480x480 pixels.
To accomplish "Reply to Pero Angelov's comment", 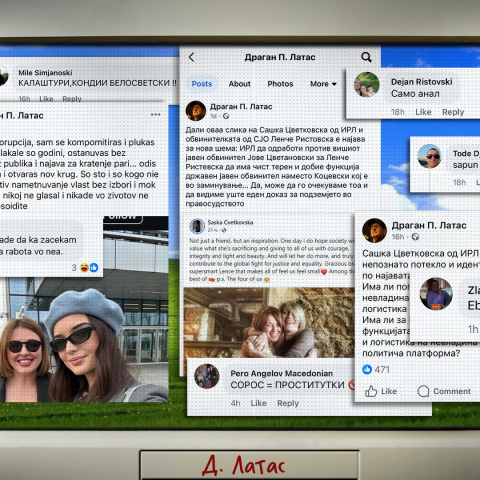I will tap(288, 403).
